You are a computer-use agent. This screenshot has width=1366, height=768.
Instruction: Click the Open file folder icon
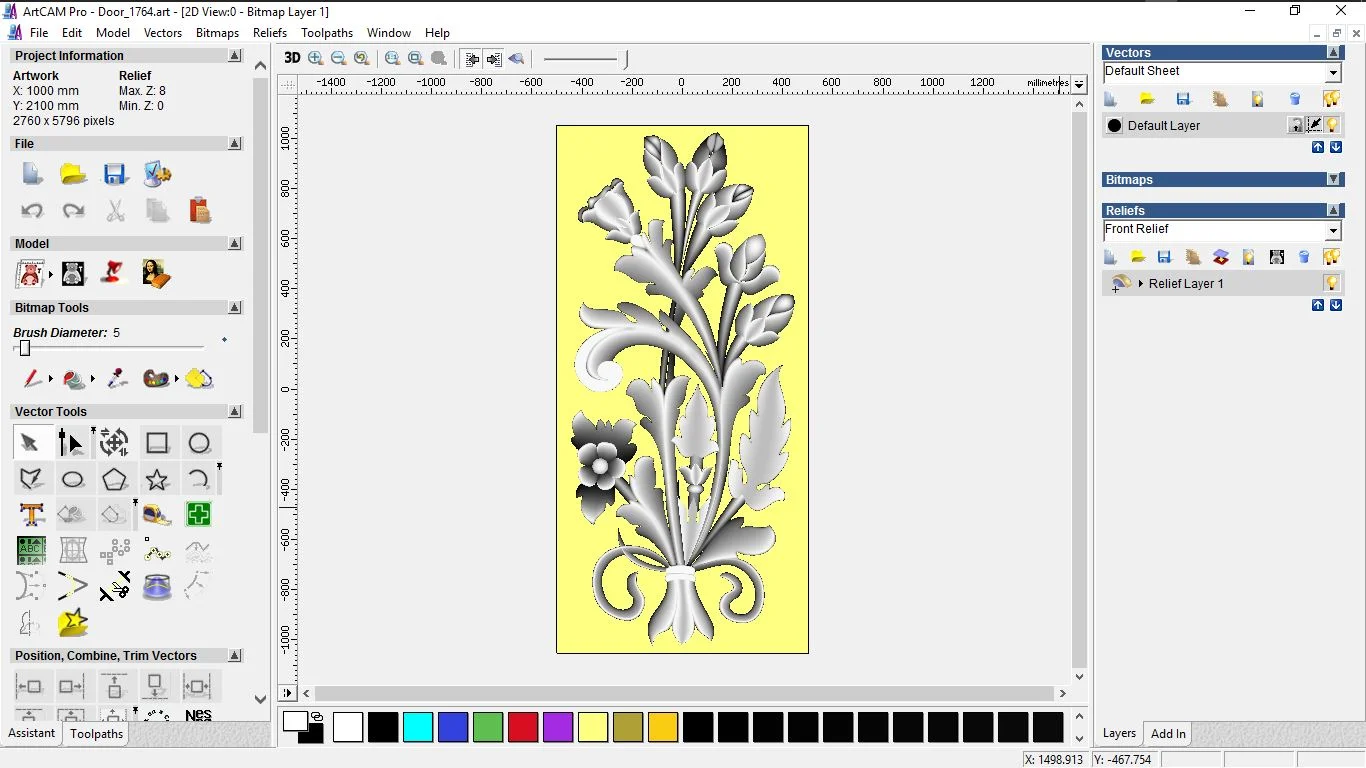[x=73, y=174]
